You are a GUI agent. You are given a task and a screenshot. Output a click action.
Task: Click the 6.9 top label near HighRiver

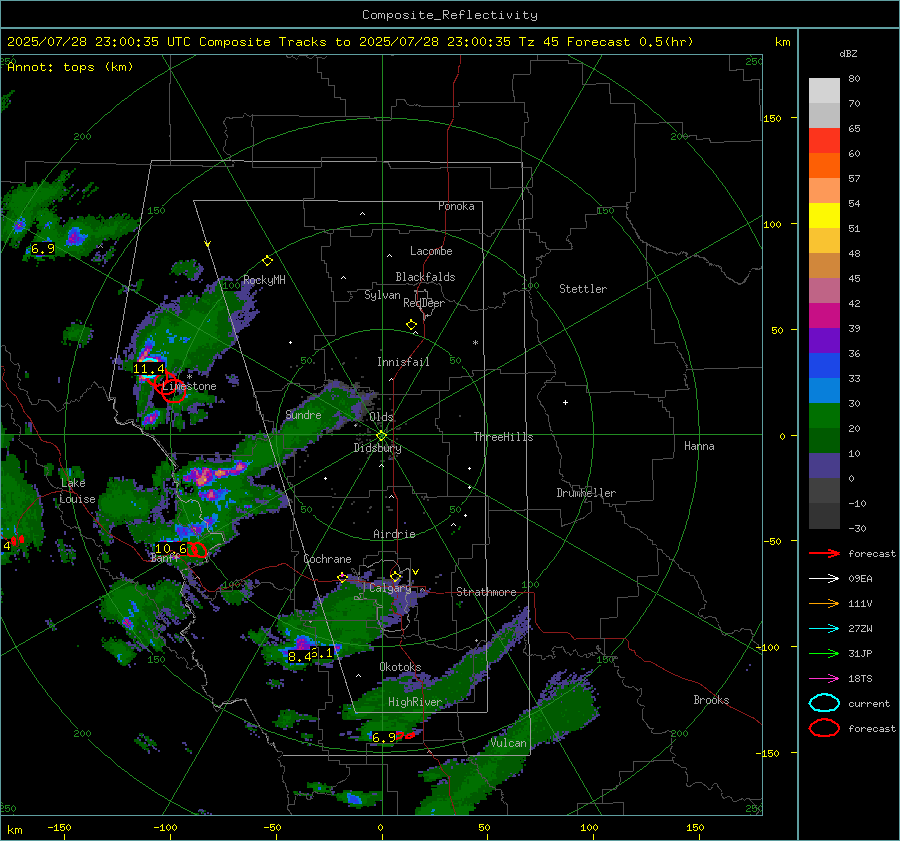coord(384,738)
